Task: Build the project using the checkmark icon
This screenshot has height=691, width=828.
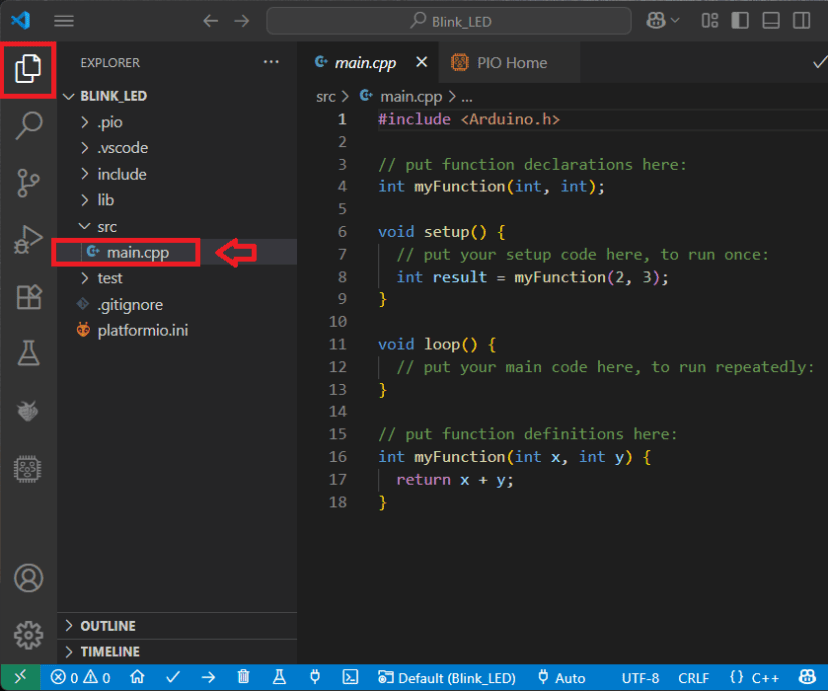Action: pyautogui.click(x=172, y=677)
